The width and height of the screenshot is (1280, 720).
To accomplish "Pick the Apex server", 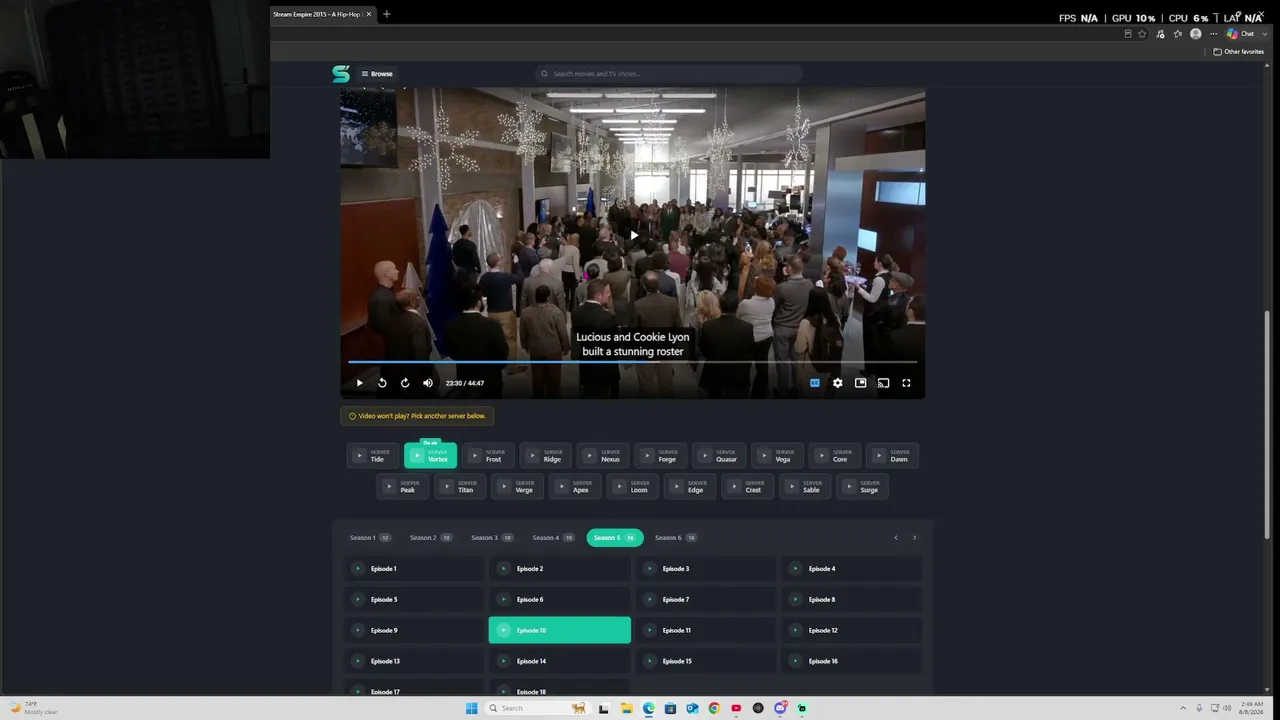I will [x=575, y=487].
